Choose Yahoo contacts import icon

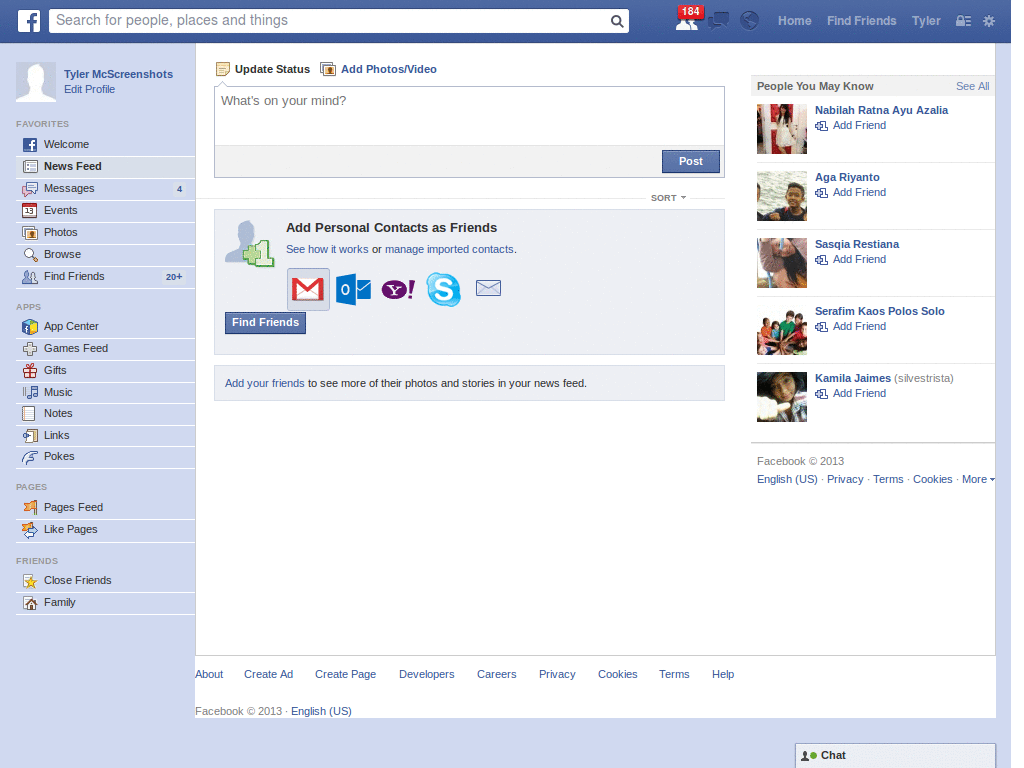(x=398, y=289)
